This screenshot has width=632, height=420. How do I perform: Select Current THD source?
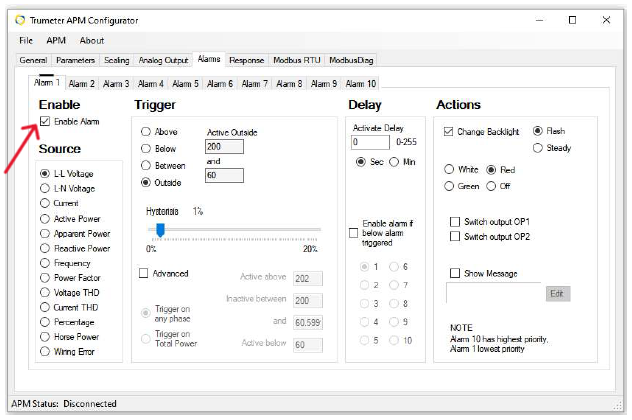tap(45, 307)
